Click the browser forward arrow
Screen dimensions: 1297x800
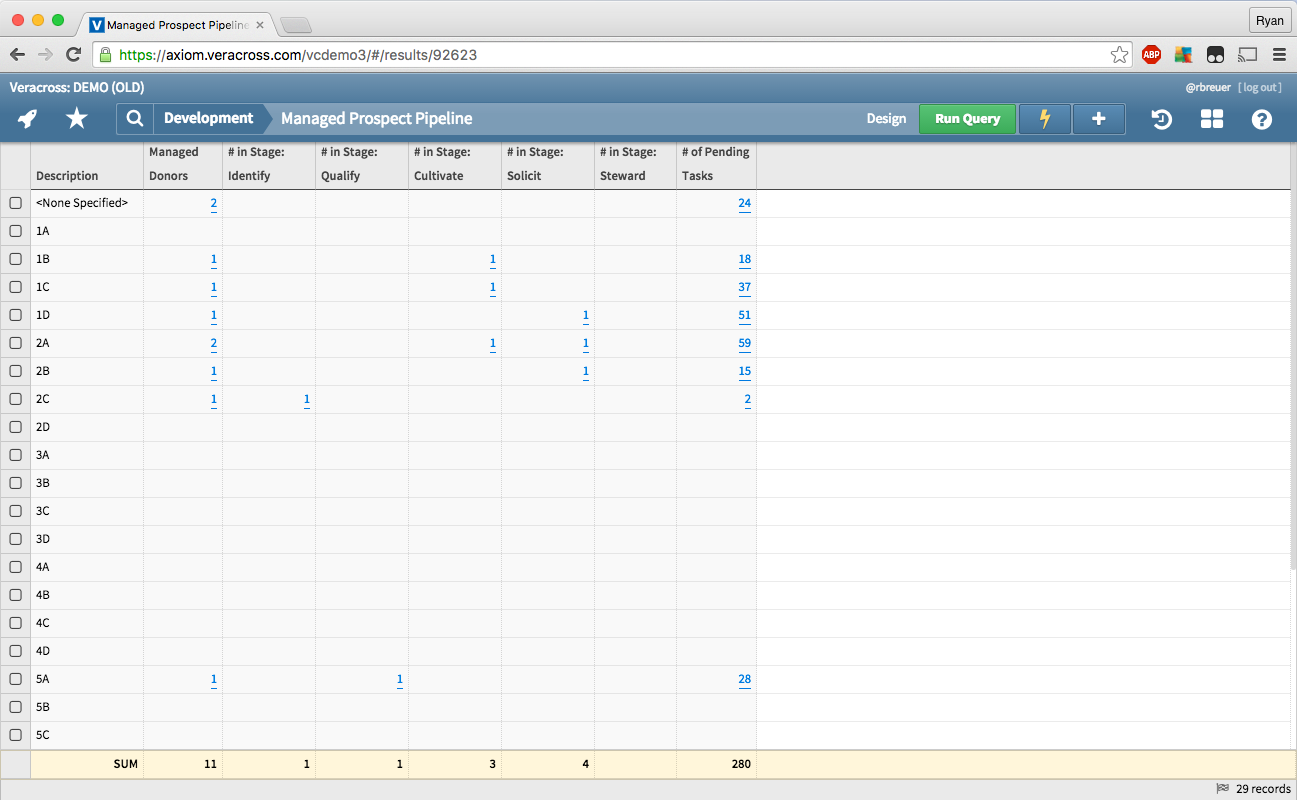(x=45, y=55)
